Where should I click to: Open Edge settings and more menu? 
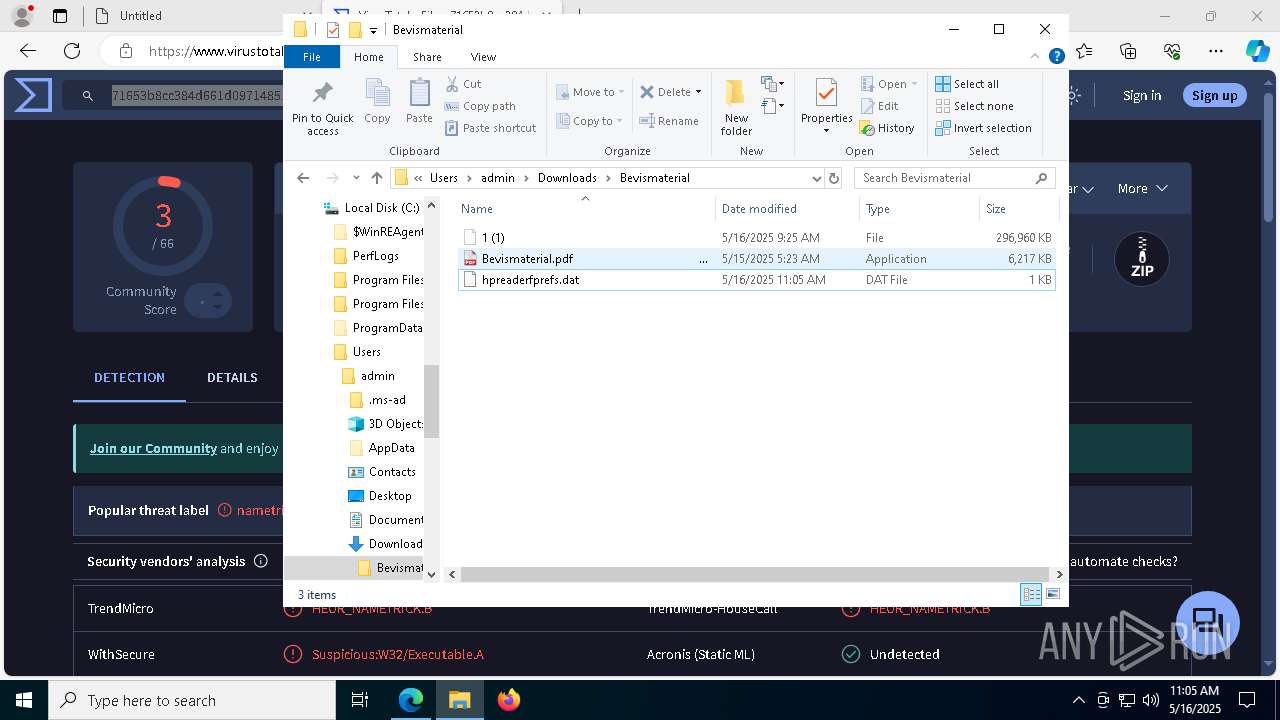1216,51
